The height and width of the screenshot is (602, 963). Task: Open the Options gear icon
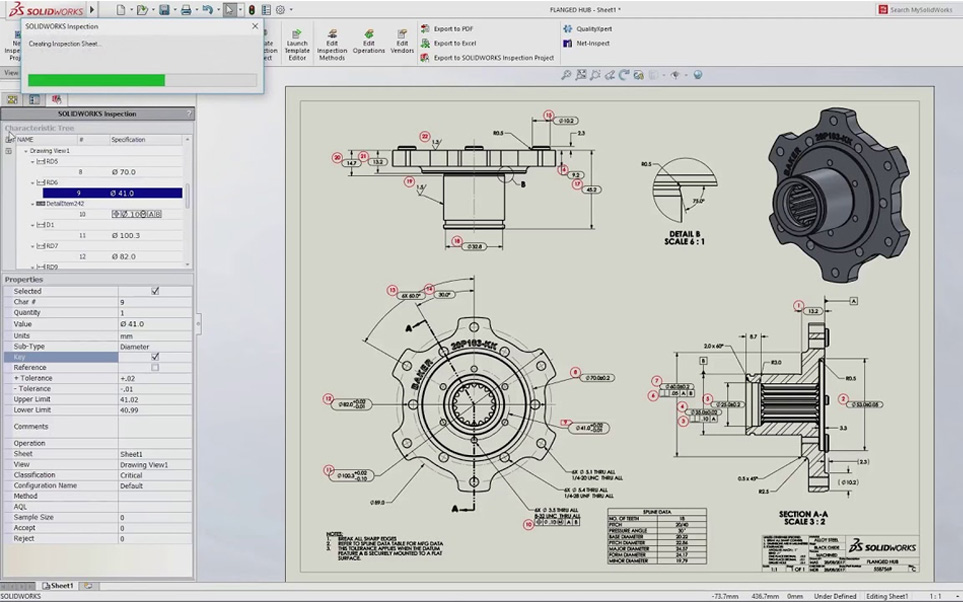pos(281,10)
